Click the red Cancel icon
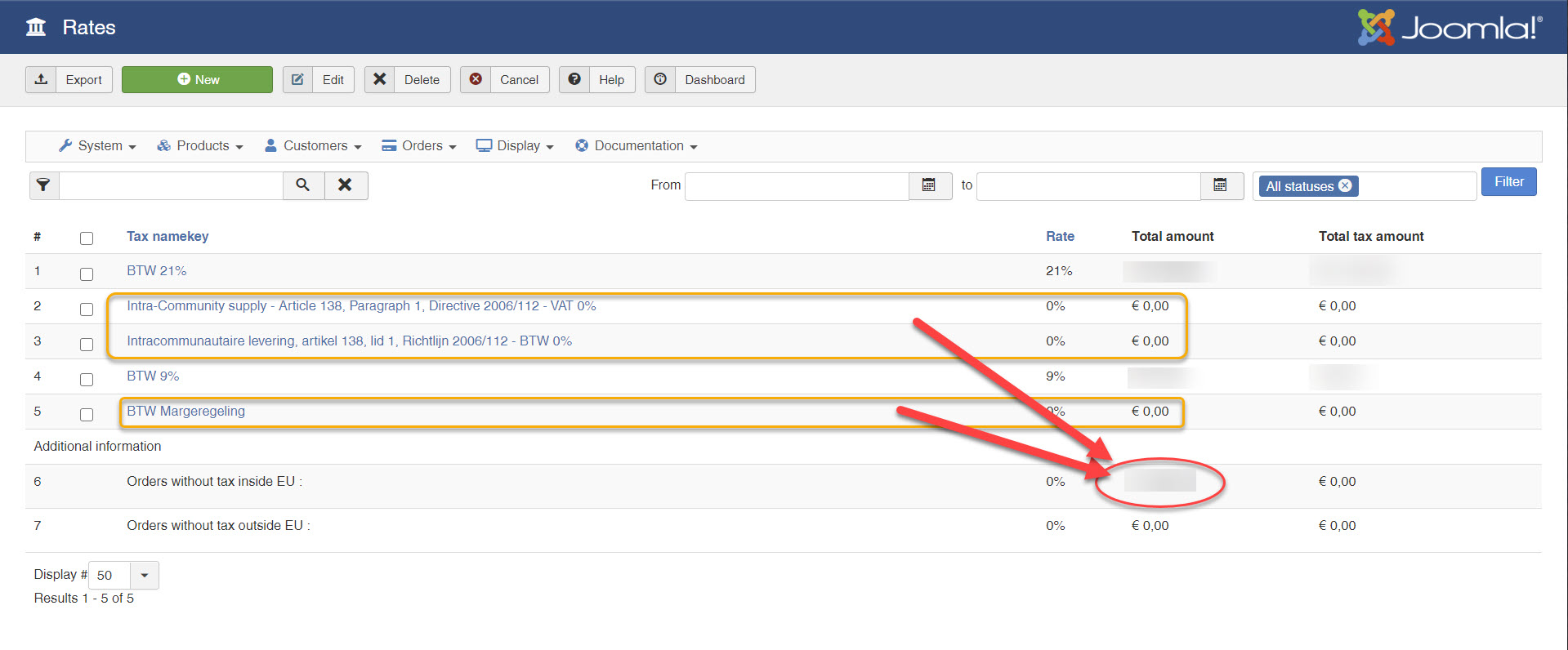This screenshot has height=650, width=1568. [476, 79]
